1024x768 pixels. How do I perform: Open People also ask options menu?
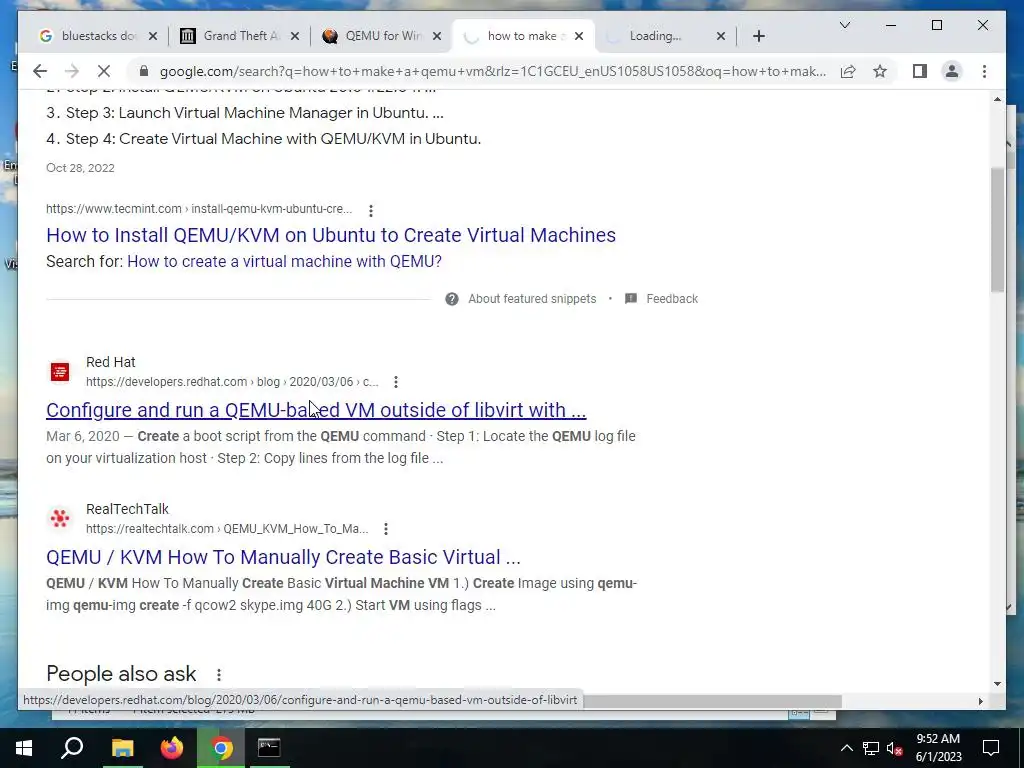click(219, 674)
